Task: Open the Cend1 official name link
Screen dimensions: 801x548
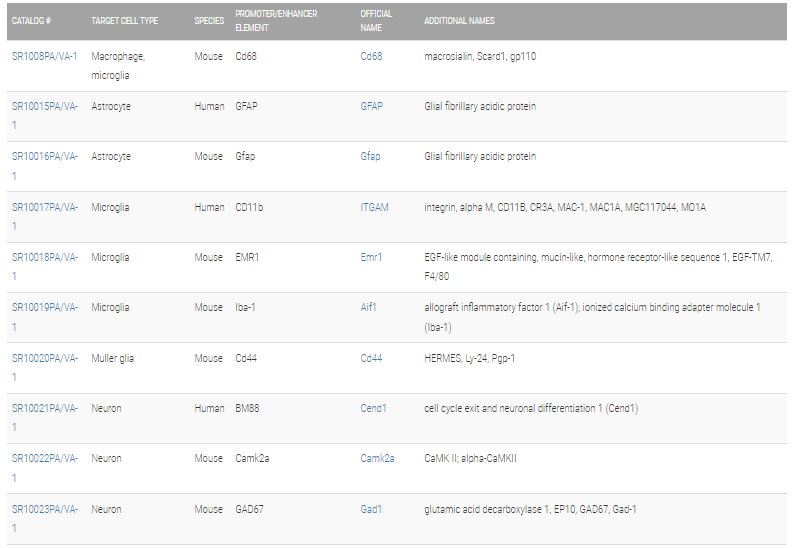Action: pyautogui.click(x=373, y=408)
